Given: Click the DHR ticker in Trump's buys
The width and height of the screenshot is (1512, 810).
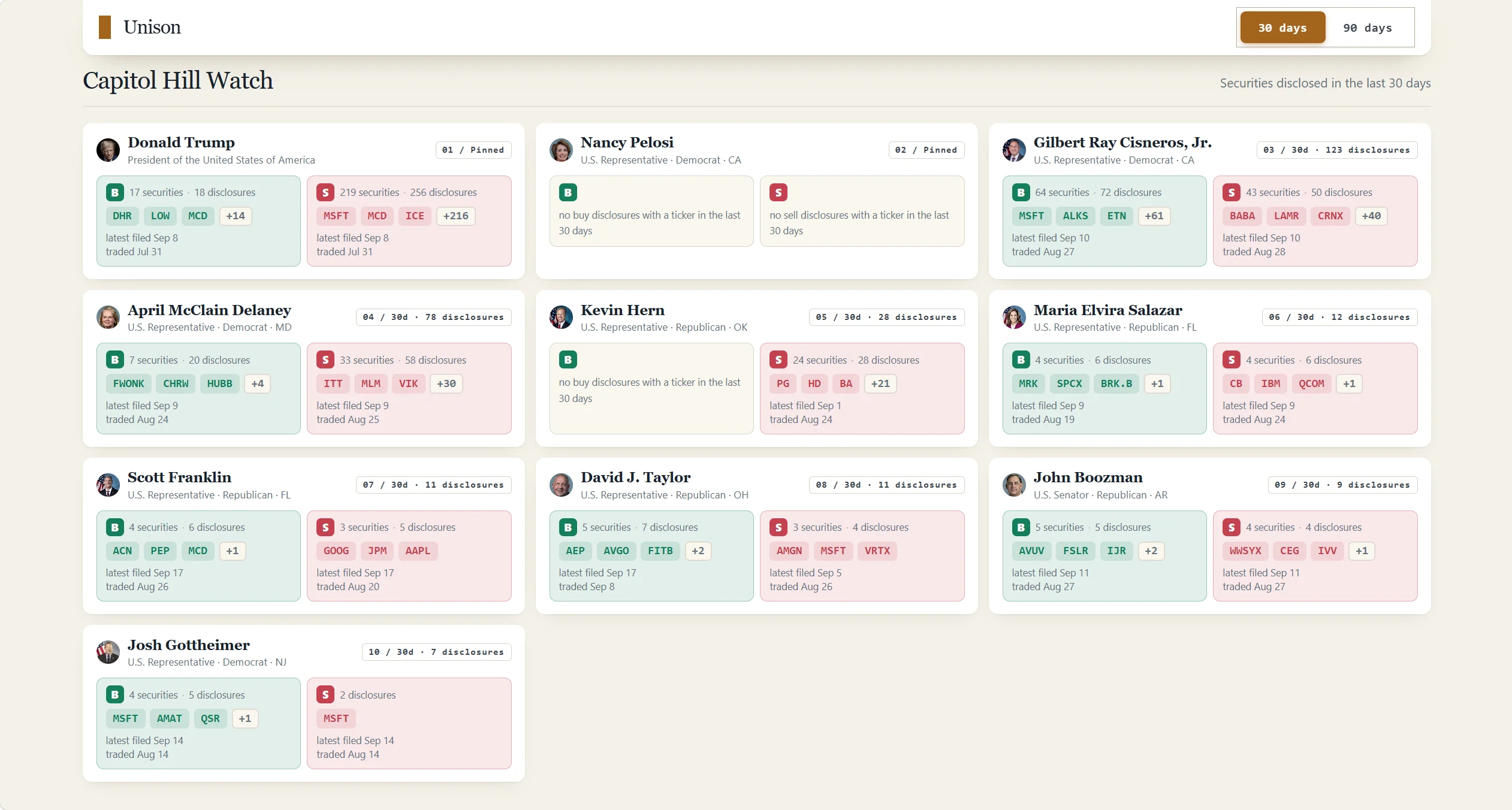Looking at the screenshot, I should pyautogui.click(x=122, y=216).
